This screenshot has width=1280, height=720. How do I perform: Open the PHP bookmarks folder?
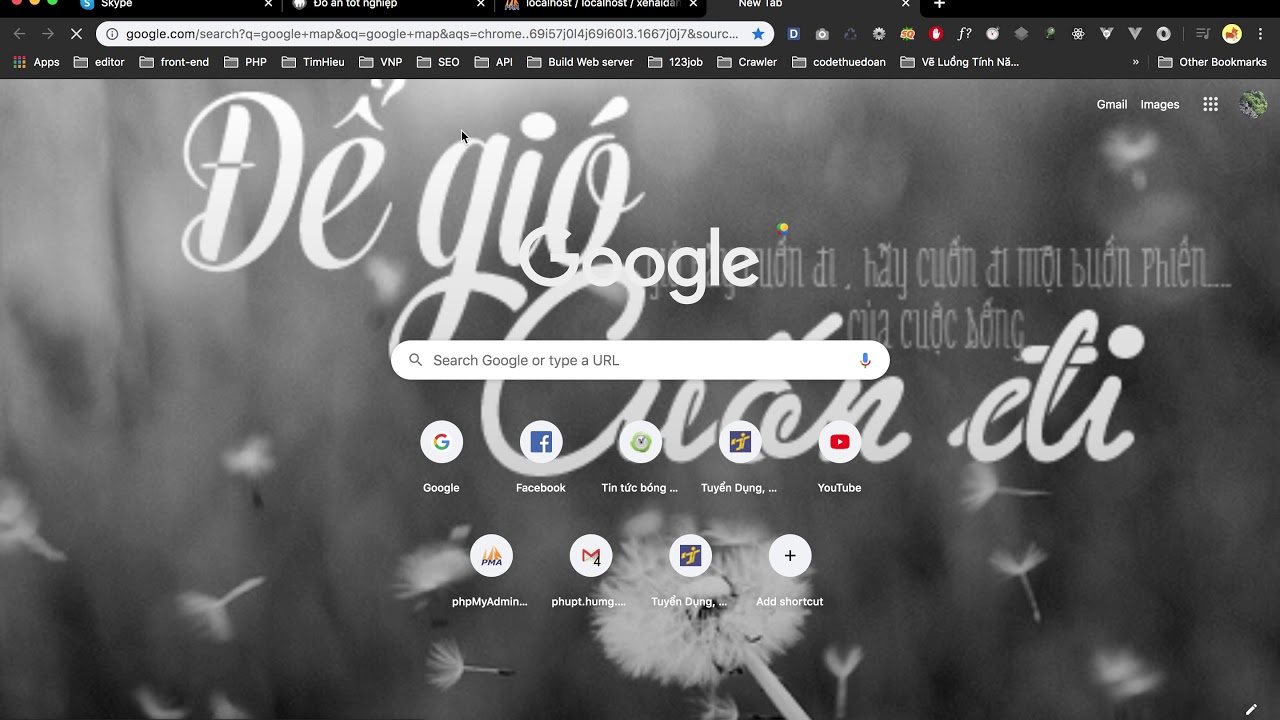(x=245, y=62)
